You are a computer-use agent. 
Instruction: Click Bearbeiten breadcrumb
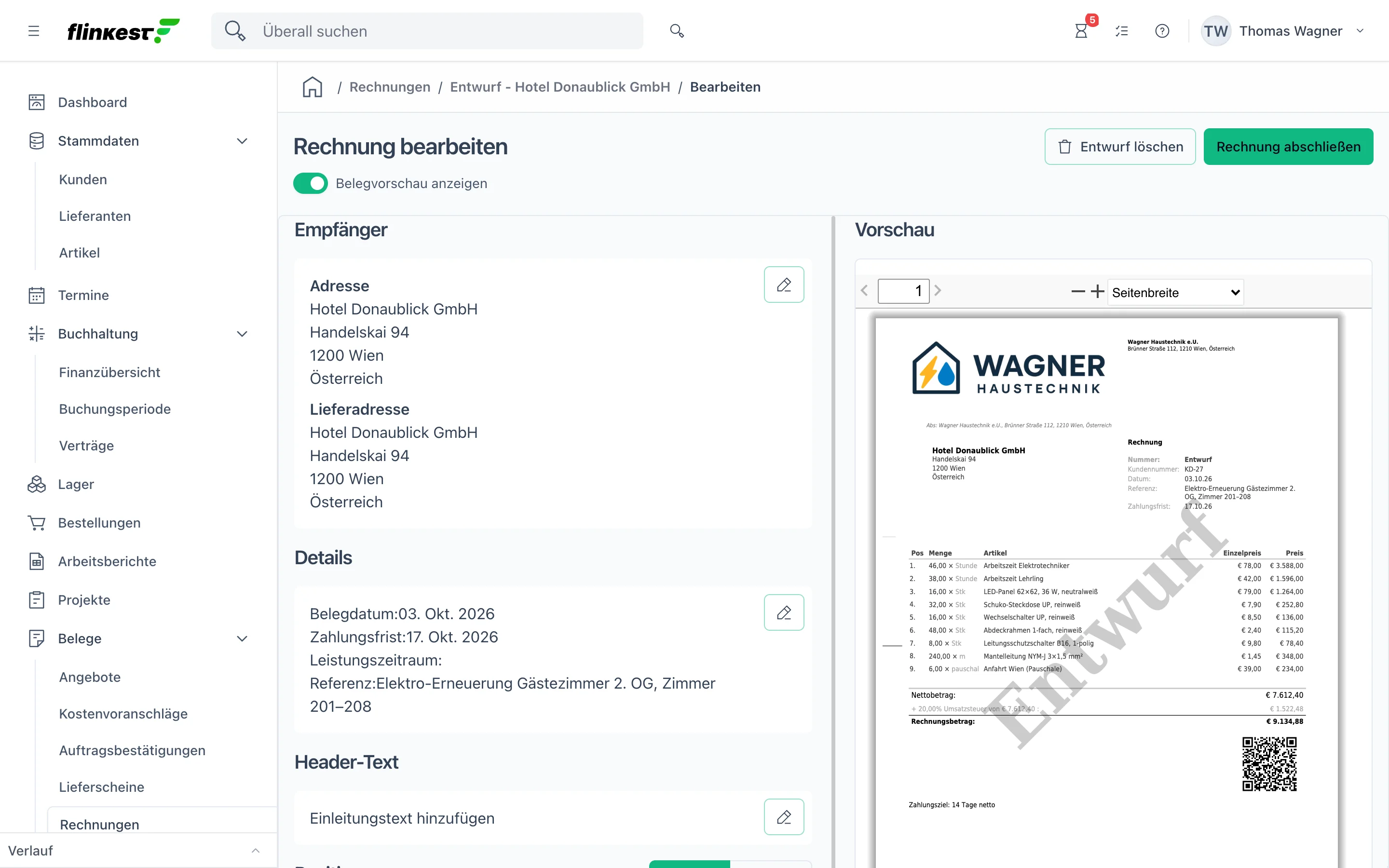[x=725, y=87]
